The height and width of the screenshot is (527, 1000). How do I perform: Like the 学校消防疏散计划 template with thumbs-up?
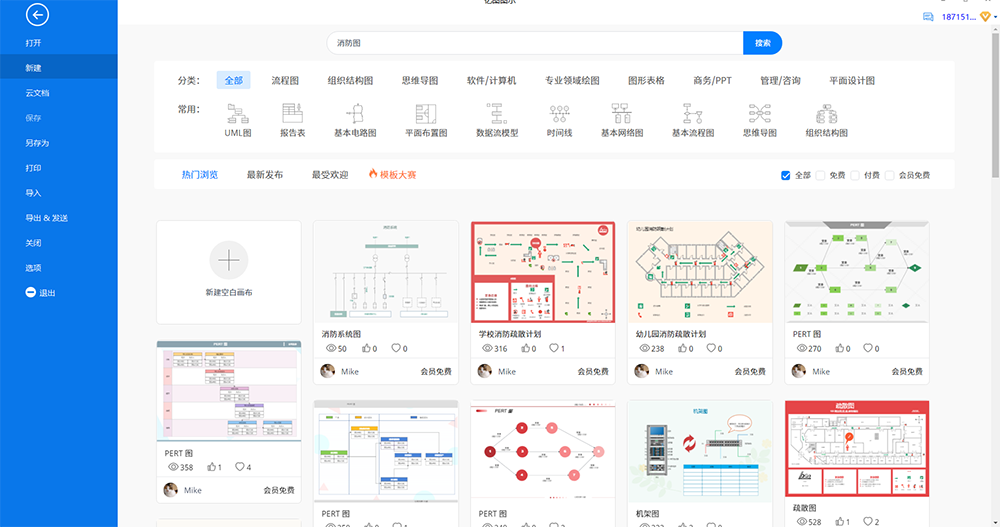pos(525,348)
